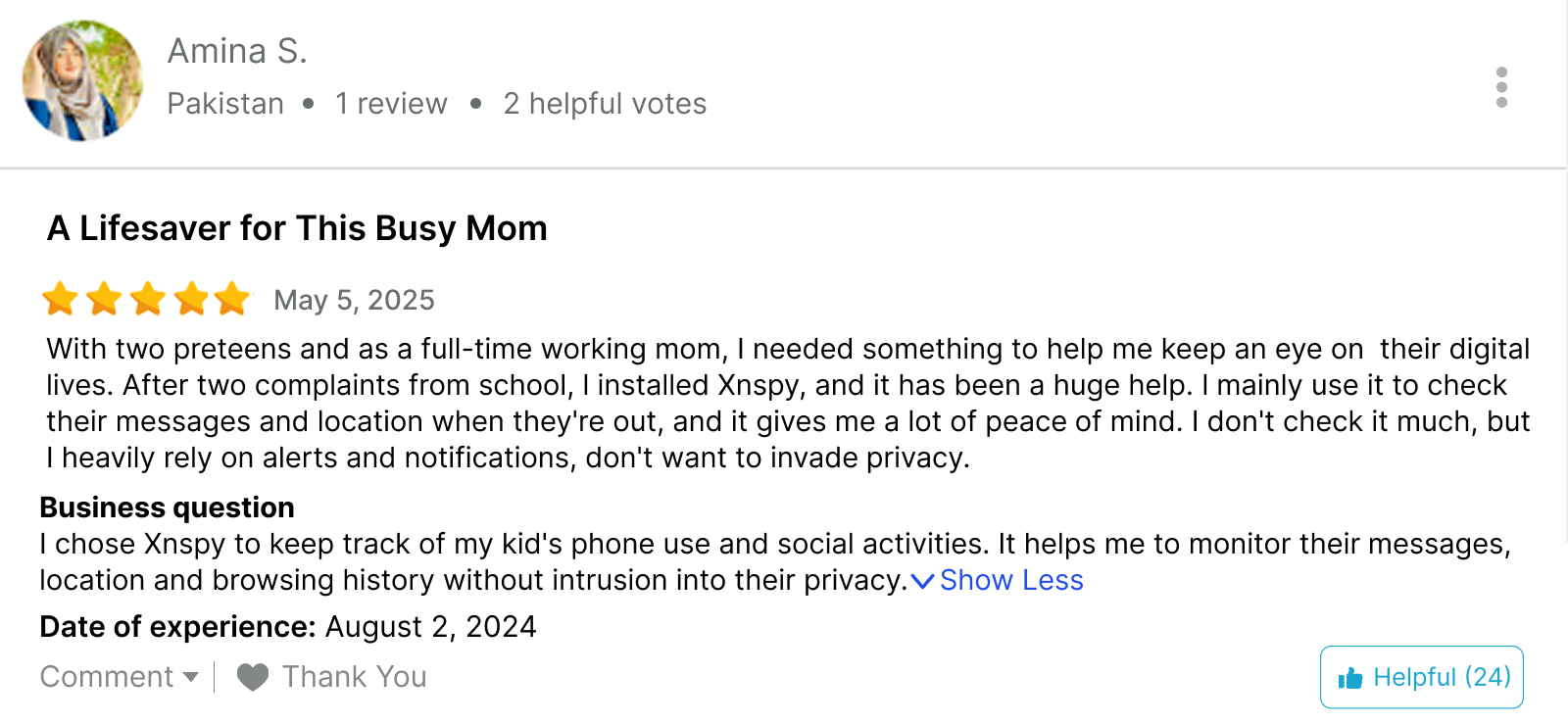This screenshot has height=724, width=1568.
Task: Click Amina S. profile avatar
Action: tap(82, 80)
